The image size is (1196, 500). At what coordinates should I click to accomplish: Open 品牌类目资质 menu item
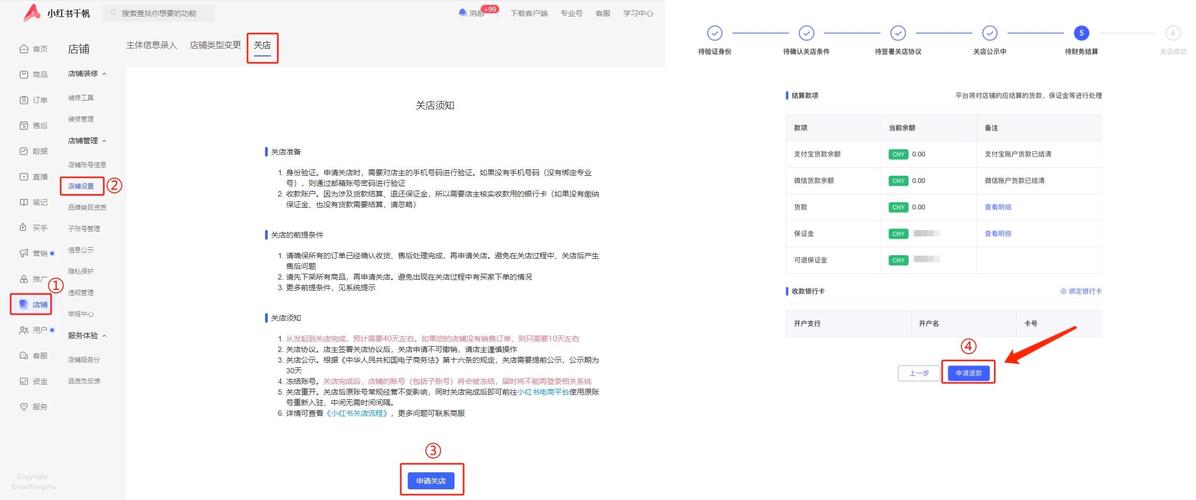tap(88, 207)
